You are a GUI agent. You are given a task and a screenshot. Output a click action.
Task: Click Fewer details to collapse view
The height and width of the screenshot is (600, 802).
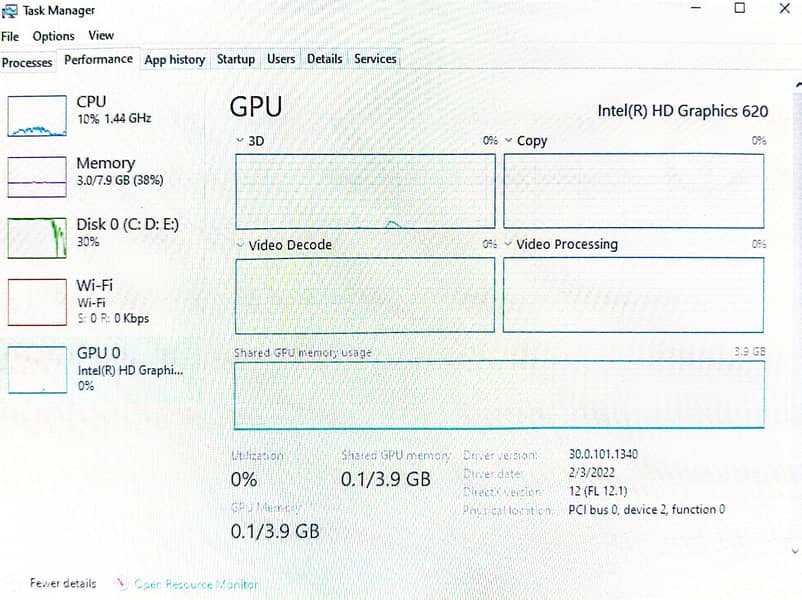[65, 584]
